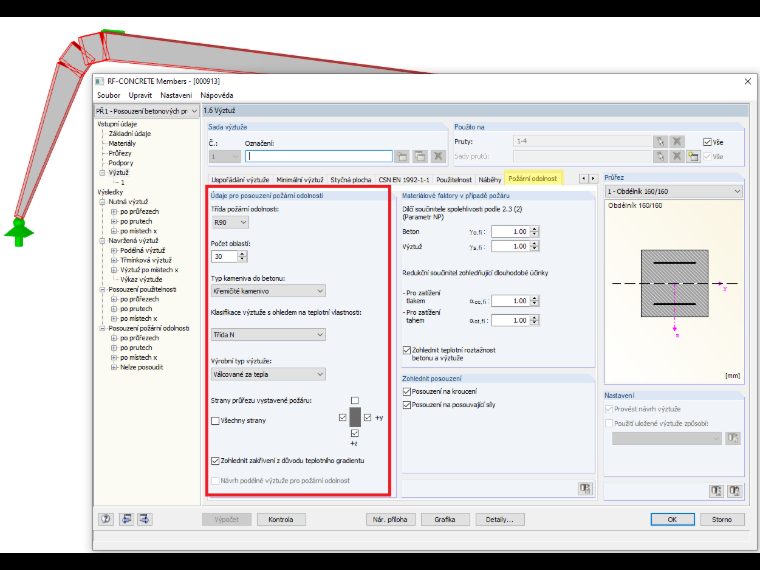Click the Grafika button

(445, 519)
